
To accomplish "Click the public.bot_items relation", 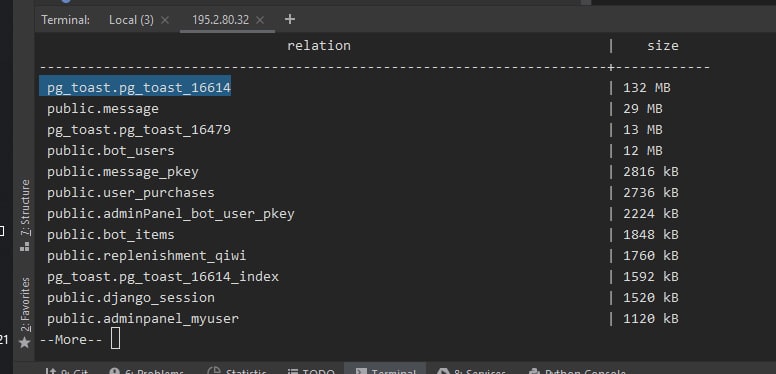I will coord(111,234).
